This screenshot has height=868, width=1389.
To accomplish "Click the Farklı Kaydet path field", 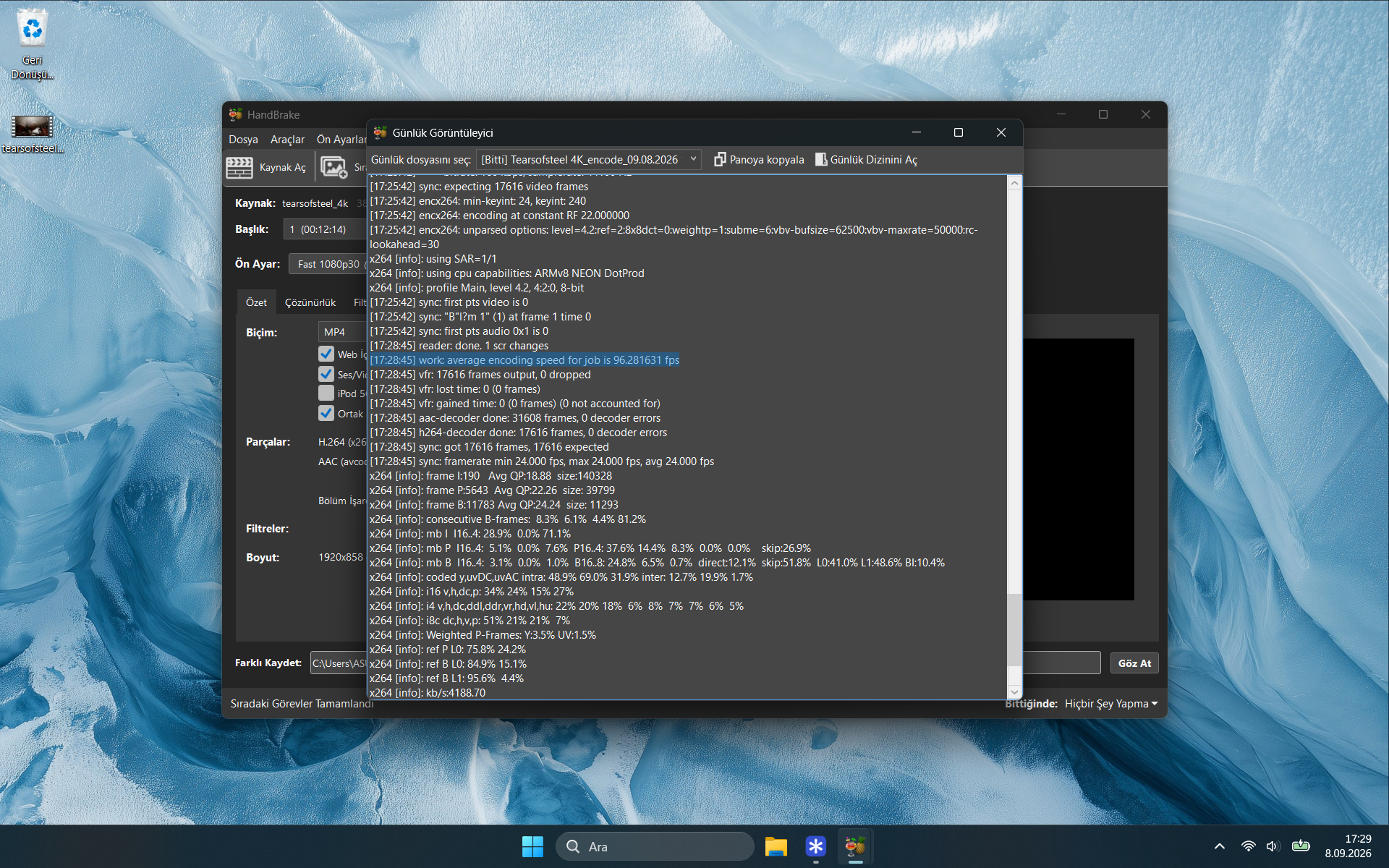I will [x=339, y=663].
